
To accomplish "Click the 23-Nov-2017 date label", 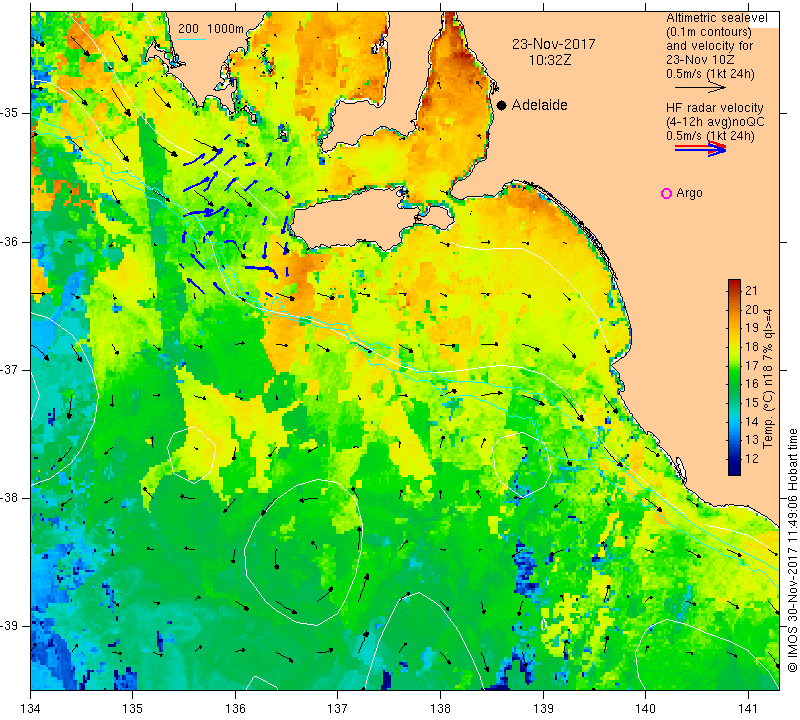I will (554, 44).
